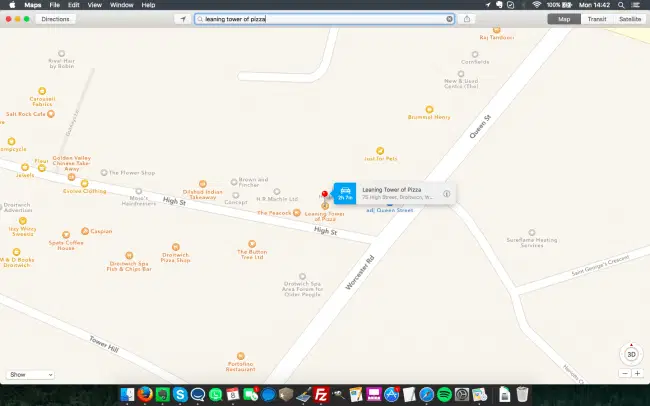This screenshot has height=406, width=650.
Task: Click the red pin on the map
Action: [325, 194]
